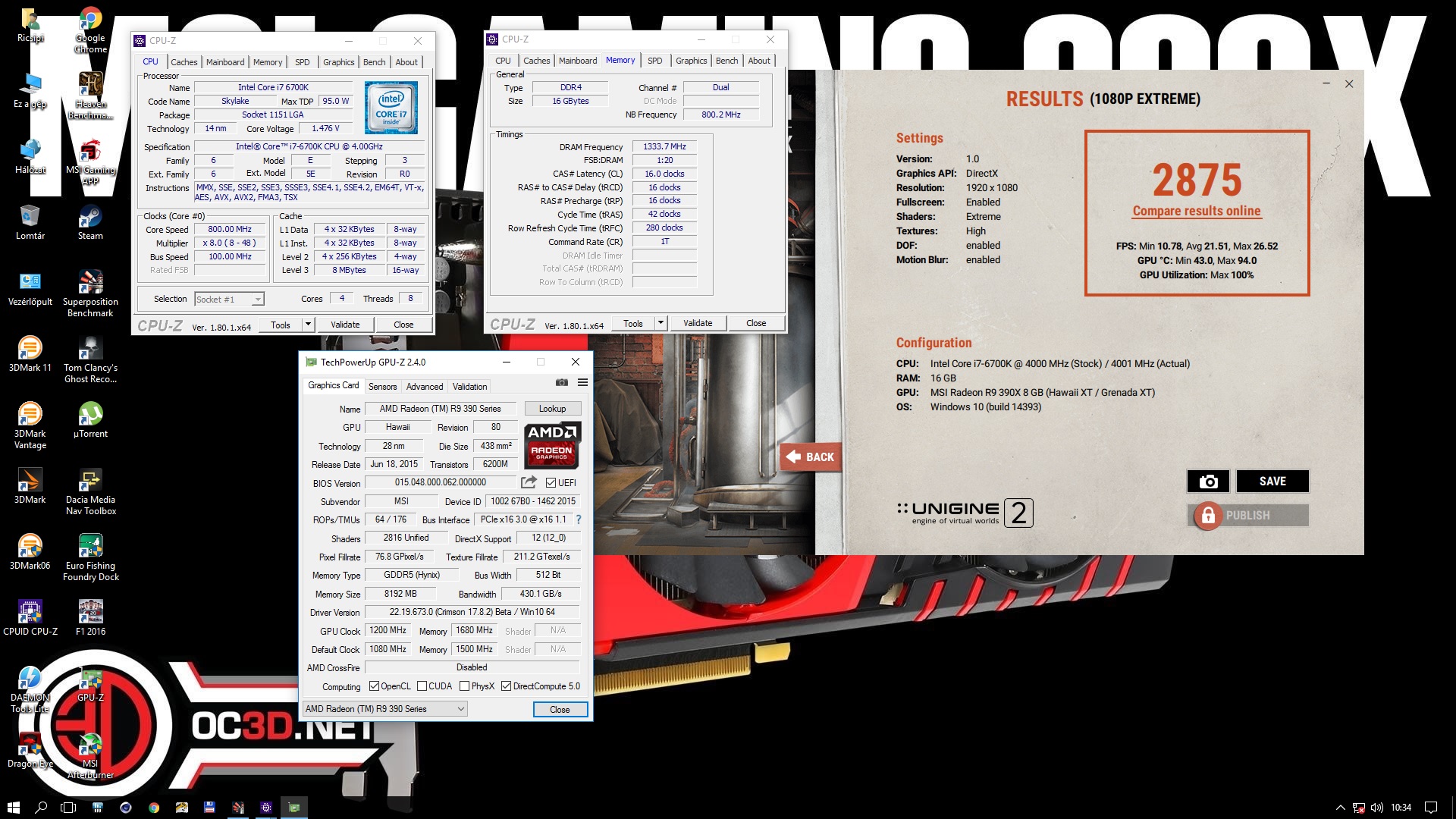Open the Heaven Benchmark desktop shortcut

(90, 97)
